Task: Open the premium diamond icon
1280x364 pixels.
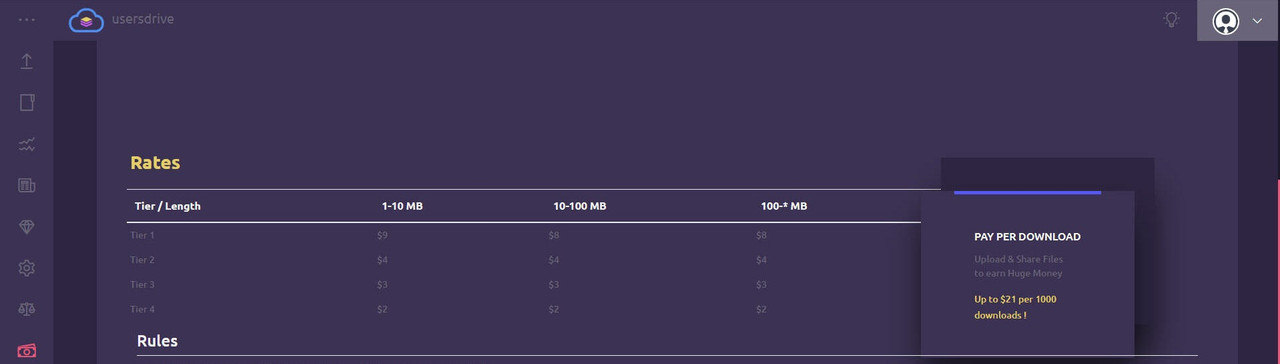Action: (27, 227)
